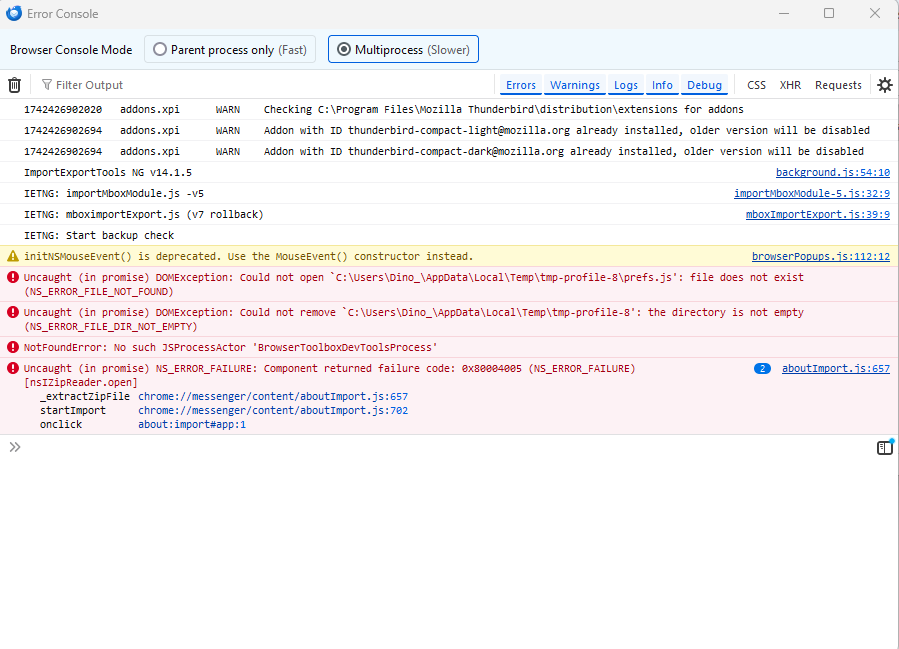Screen dimensions: 899x649
Task: Click the repeated-message count badge showing 2
Action: pos(762,369)
